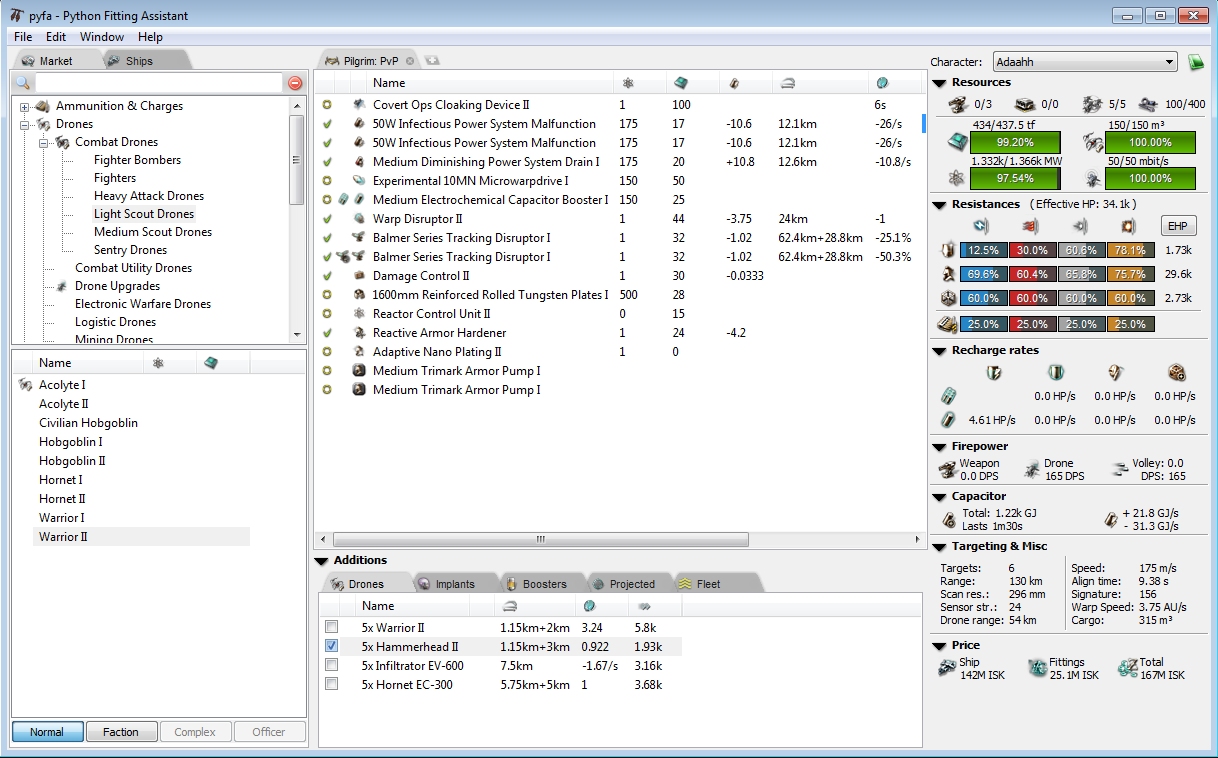This screenshot has height=758, width=1218.
Task: Click the hull resistance row icon
Action: tap(948, 299)
